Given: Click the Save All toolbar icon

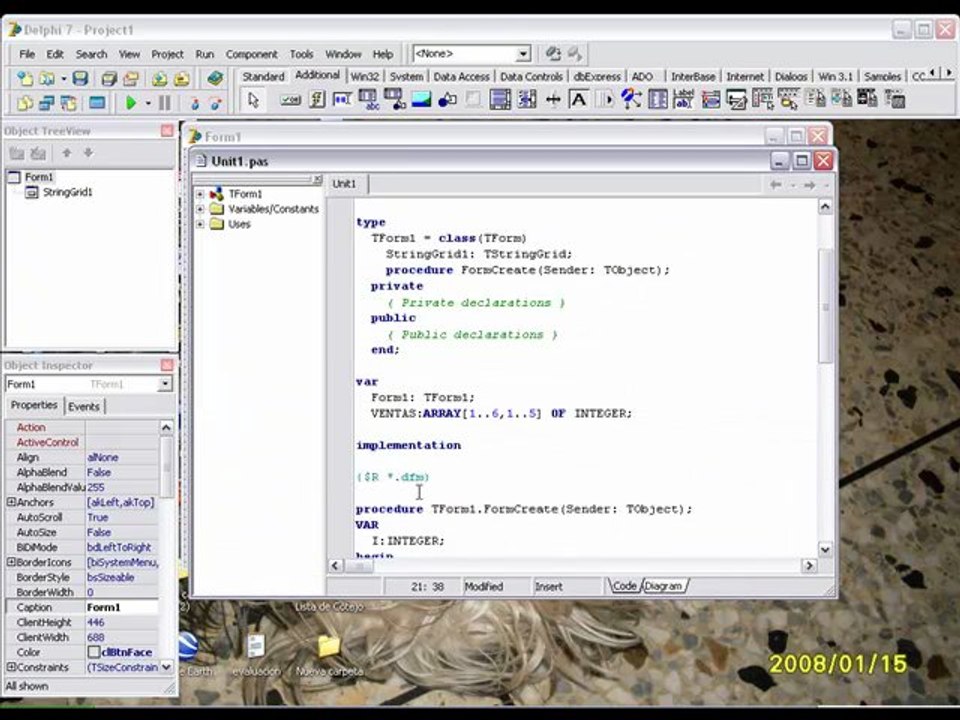Looking at the screenshot, I should coord(109,78).
